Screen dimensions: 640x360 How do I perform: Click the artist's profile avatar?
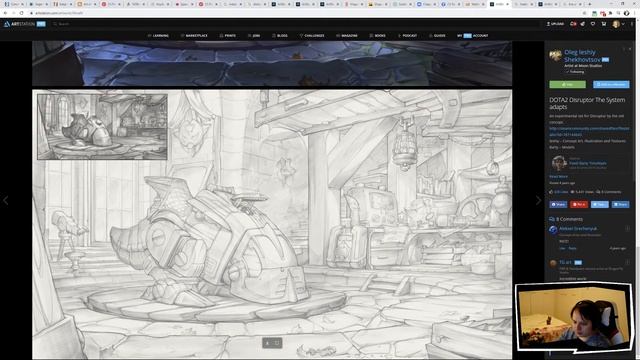(x=555, y=56)
